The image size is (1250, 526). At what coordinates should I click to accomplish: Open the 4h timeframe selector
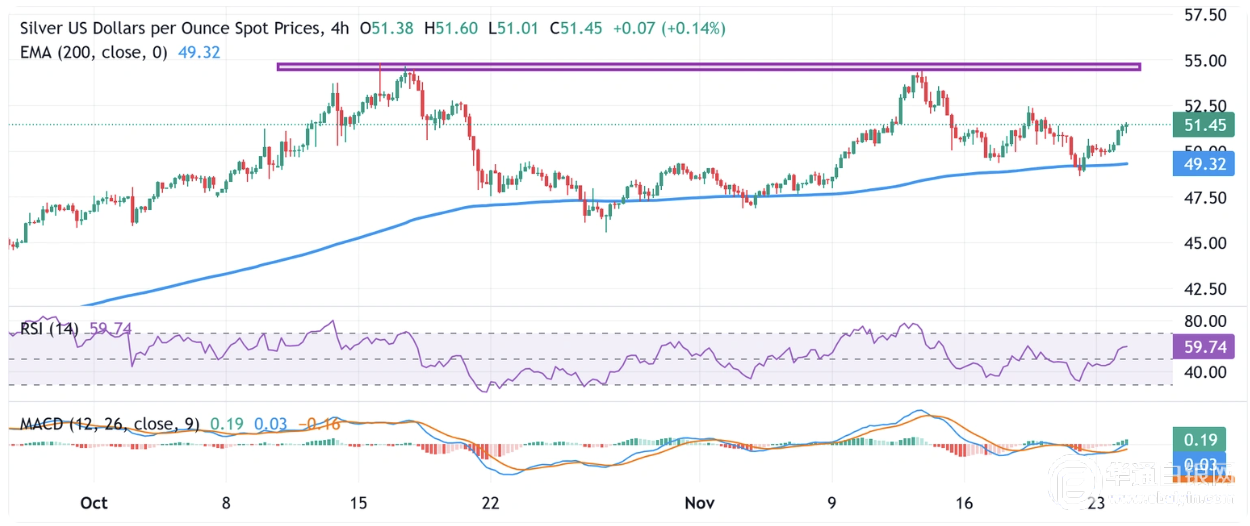point(338,29)
